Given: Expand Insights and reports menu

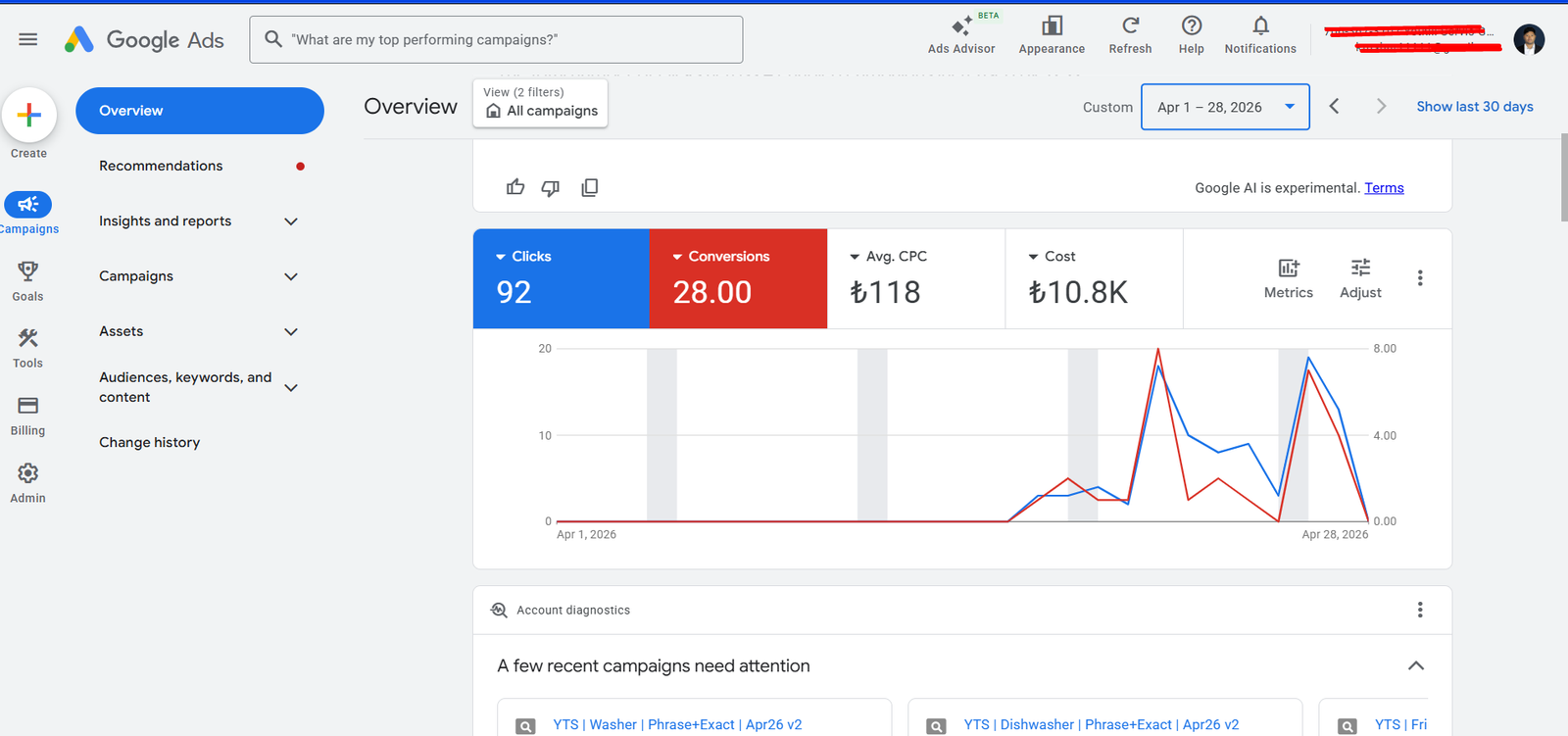Looking at the screenshot, I should (x=199, y=221).
